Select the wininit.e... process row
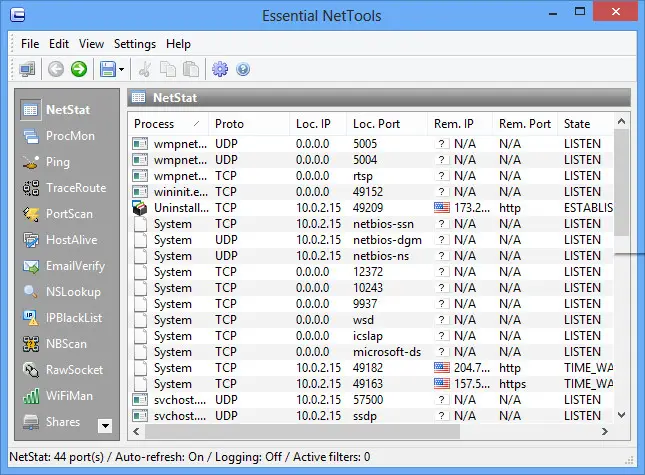Screen dimensions: 645x475 tap(371, 192)
